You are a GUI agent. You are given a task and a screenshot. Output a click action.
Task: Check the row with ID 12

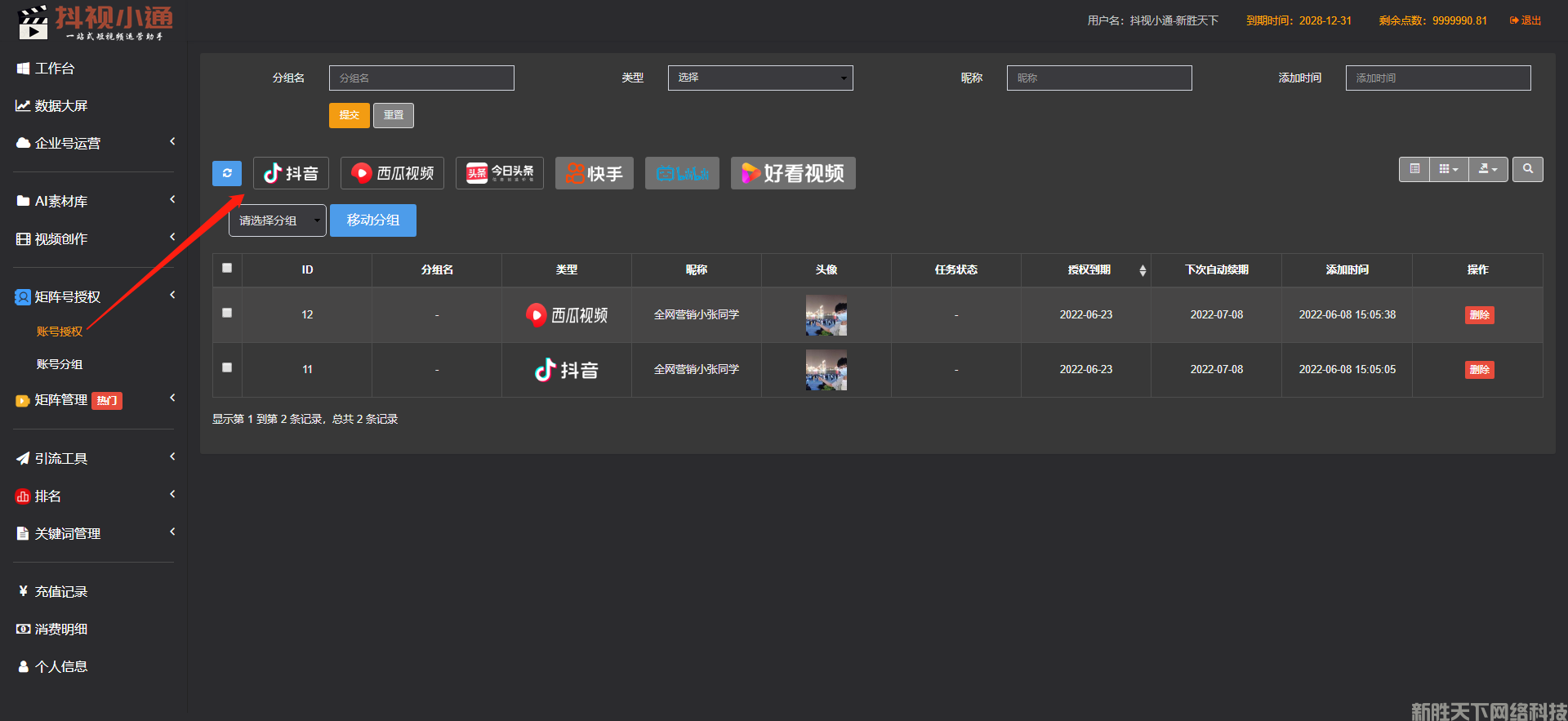[x=227, y=313]
